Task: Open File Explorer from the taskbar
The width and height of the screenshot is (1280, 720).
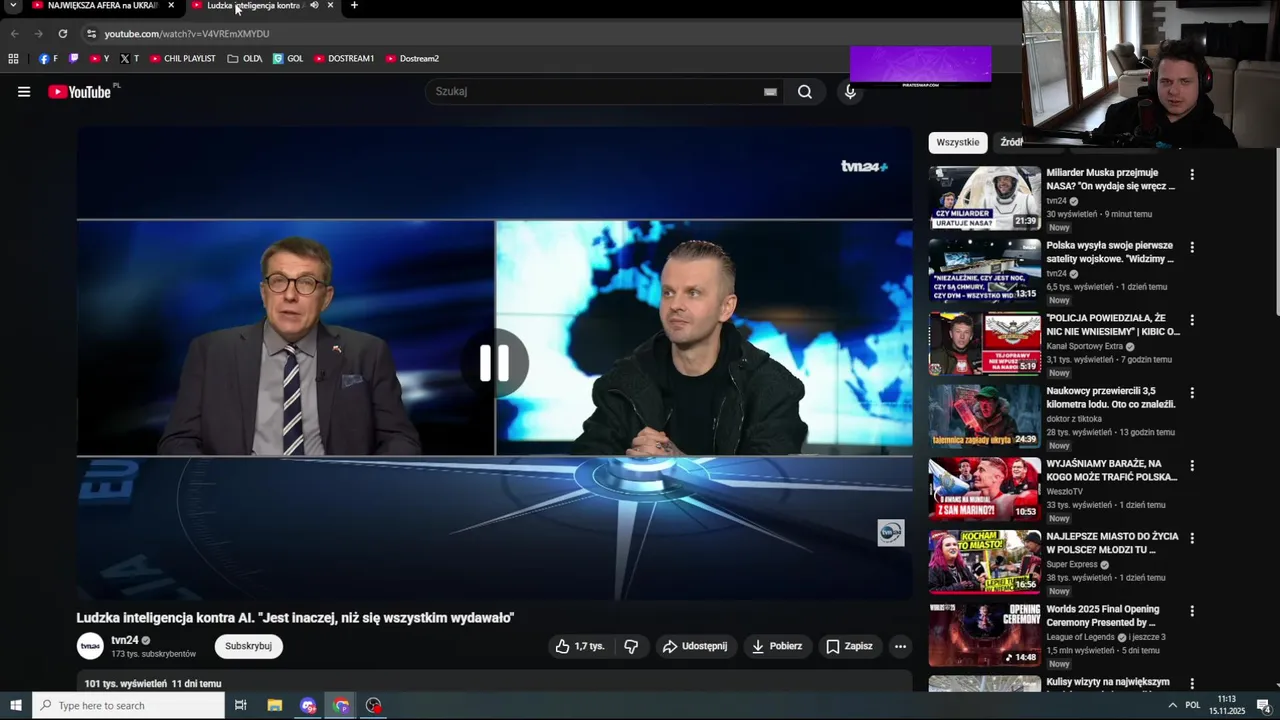Action: click(275, 706)
